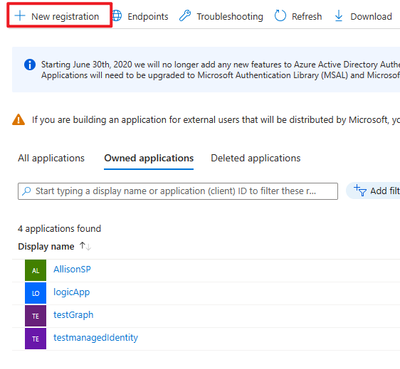Focus the display name search field
400x369 pixels.
tap(178, 191)
